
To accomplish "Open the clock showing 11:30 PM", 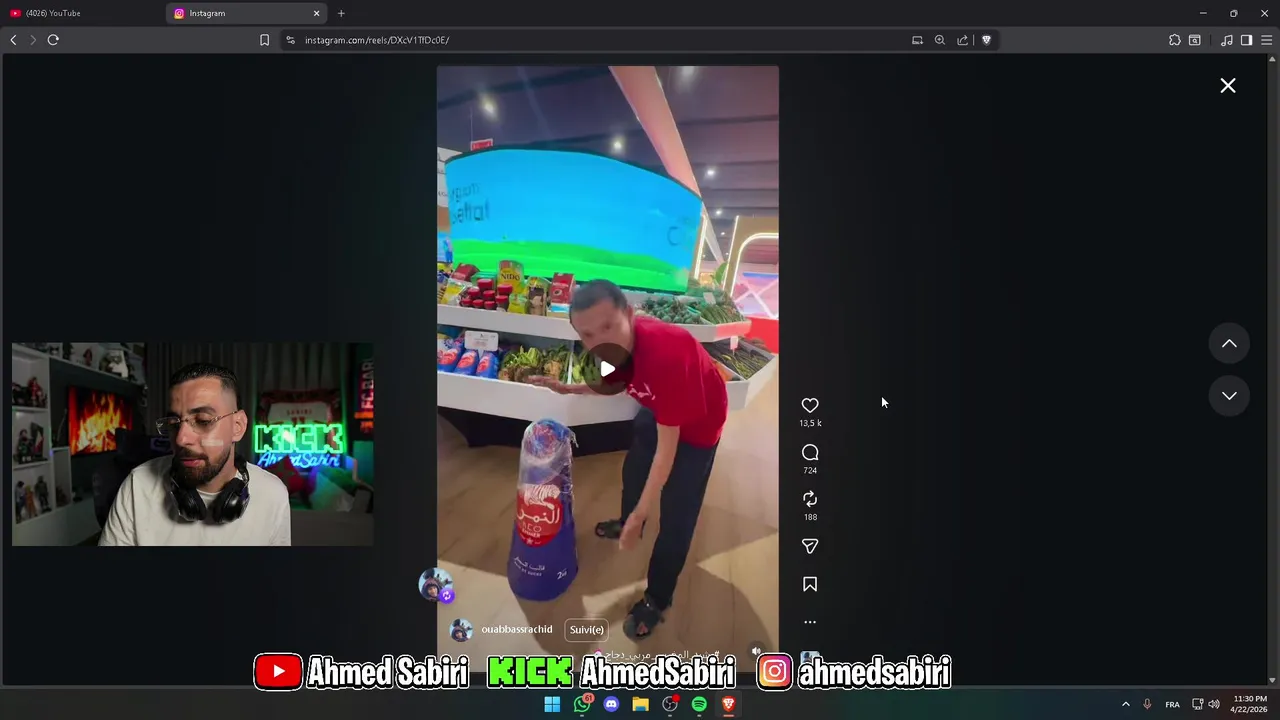I will click(1250, 704).
